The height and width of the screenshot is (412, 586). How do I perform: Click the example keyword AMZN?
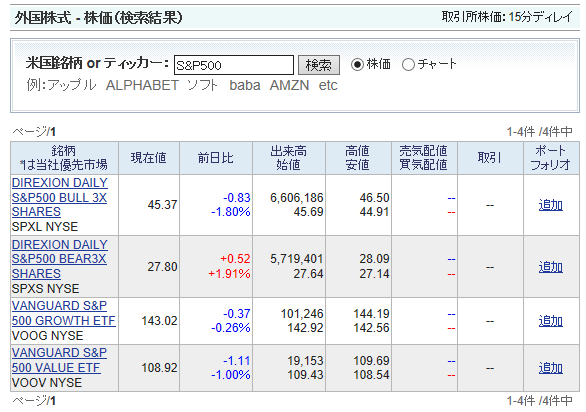pyautogui.click(x=290, y=85)
